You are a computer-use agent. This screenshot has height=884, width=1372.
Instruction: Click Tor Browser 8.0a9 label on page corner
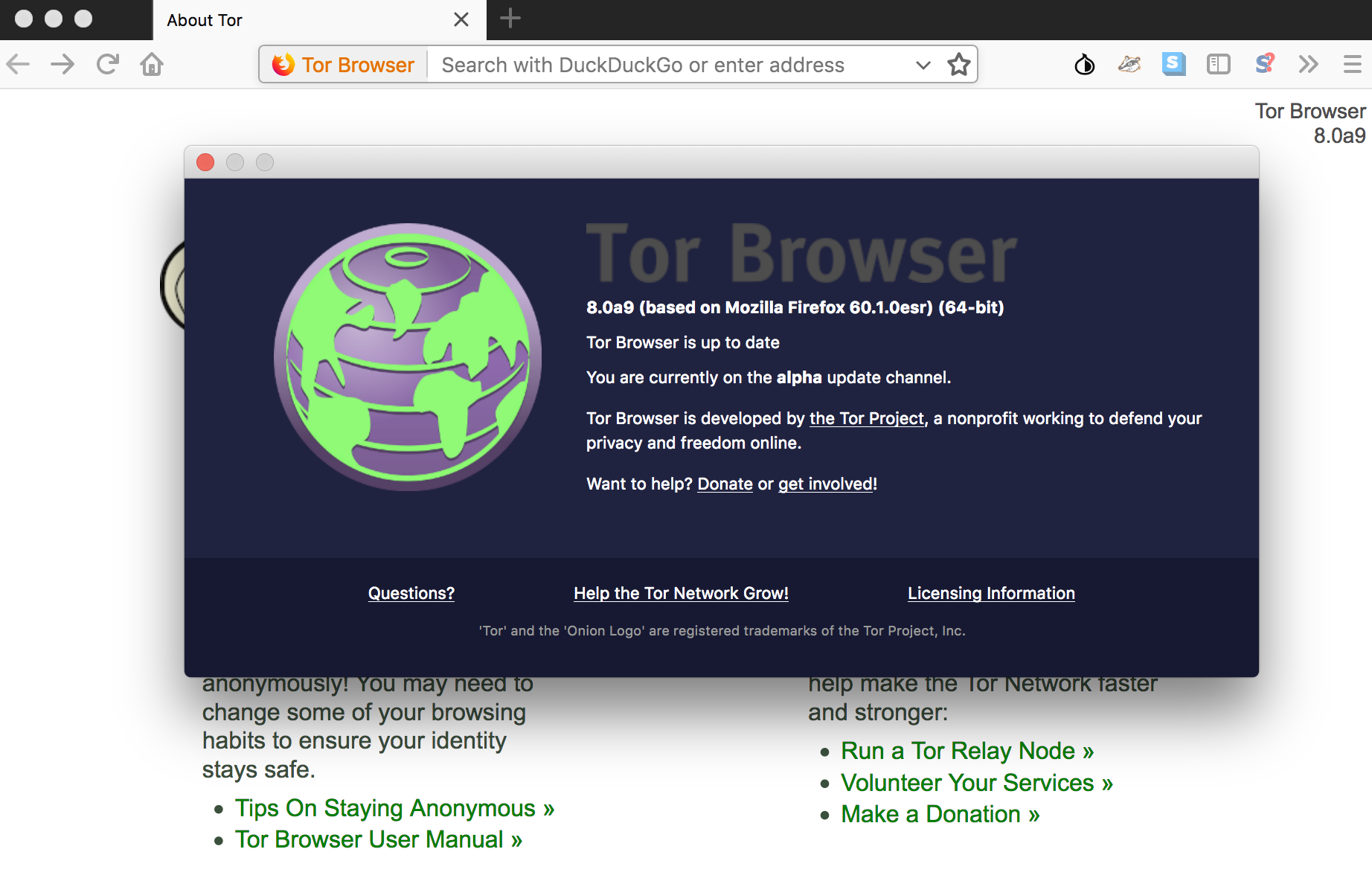[x=1311, y=124]
